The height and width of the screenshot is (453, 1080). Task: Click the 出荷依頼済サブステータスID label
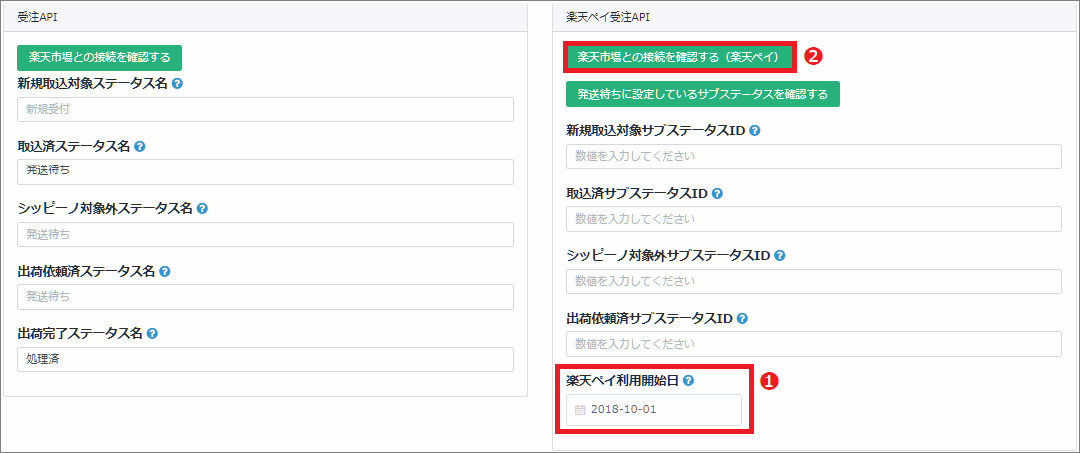[650, 319]
